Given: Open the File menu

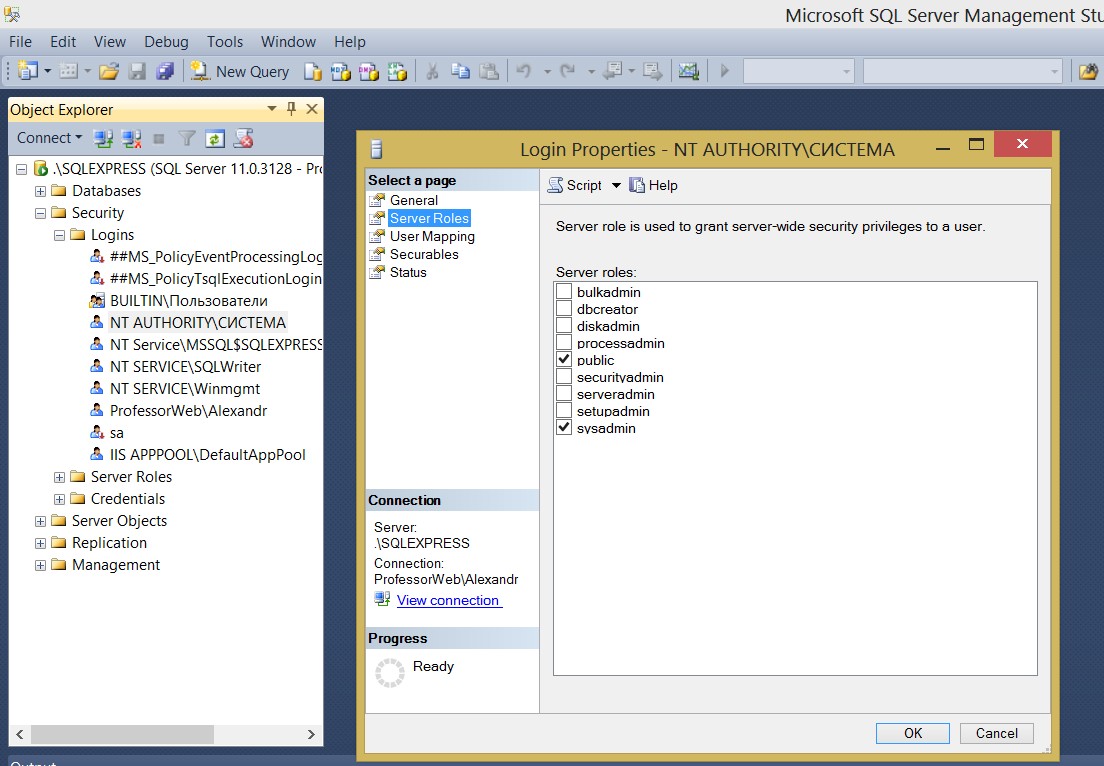Looking at the screenshot, I should [x=20, y=42].
